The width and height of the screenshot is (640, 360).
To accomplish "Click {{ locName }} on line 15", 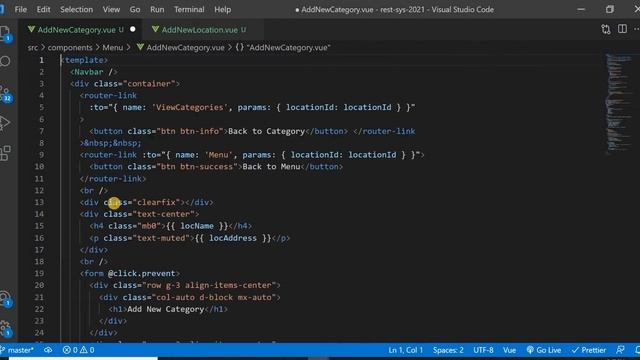I will (197, 226).
